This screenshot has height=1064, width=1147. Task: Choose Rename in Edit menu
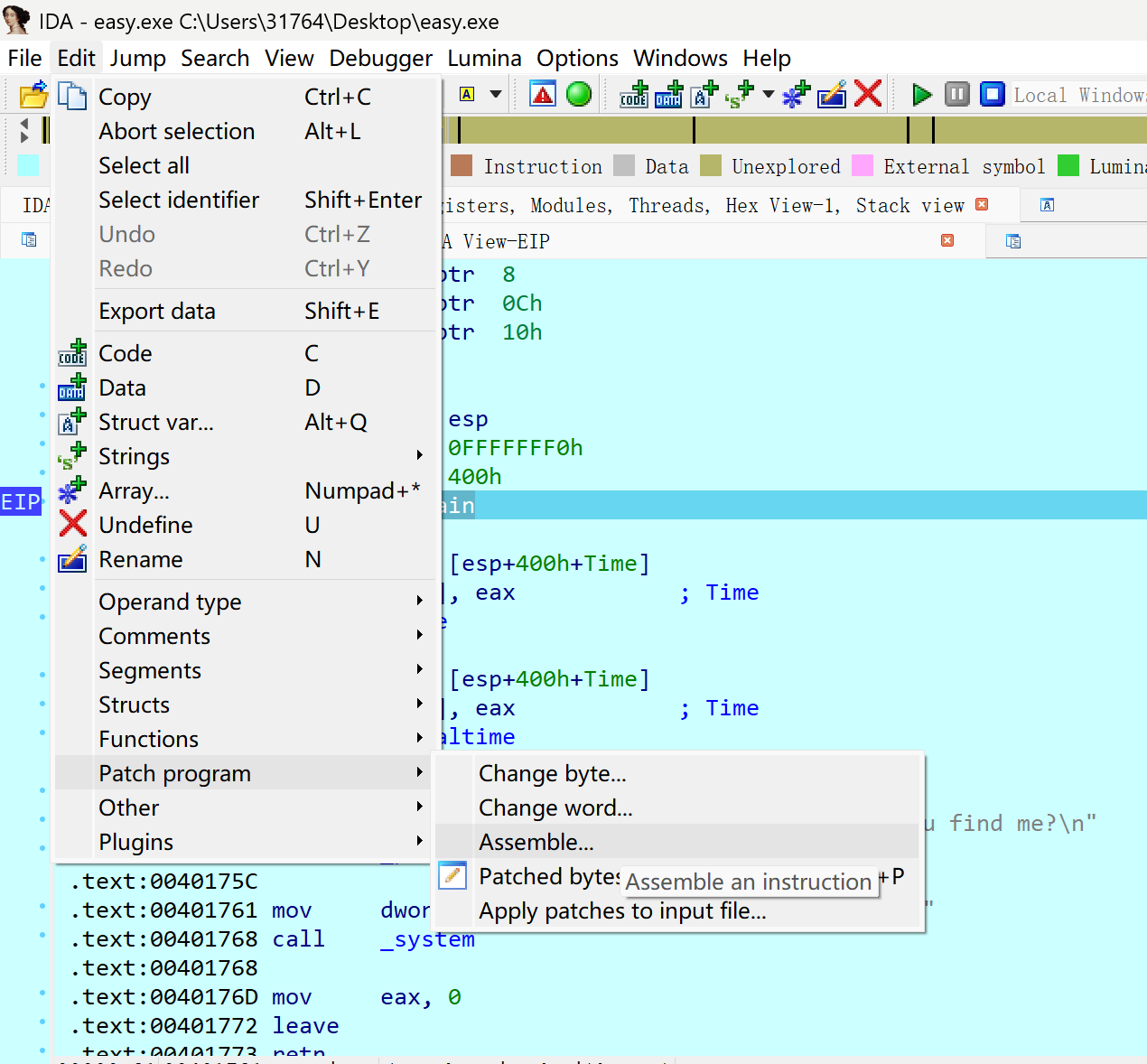(244, 559)
